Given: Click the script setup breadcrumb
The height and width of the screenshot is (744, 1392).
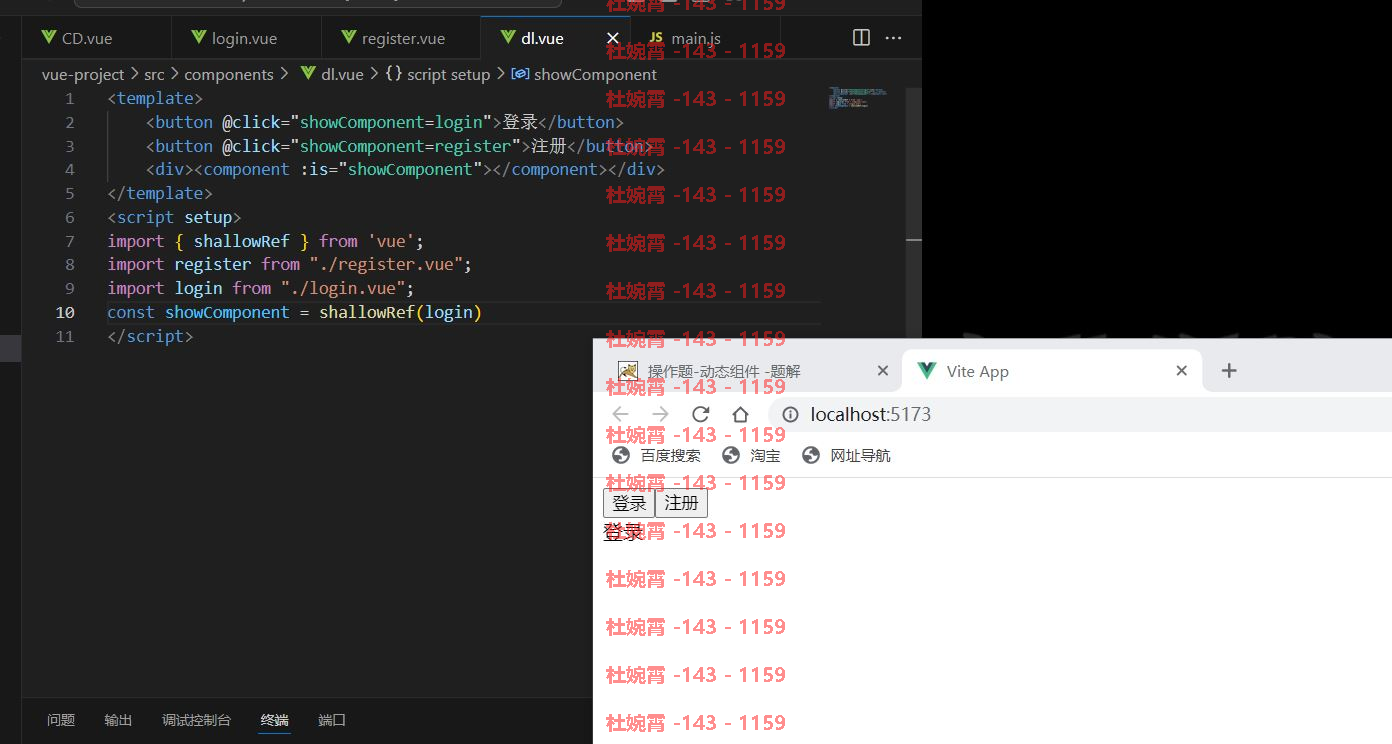Looking at the screenshot, I should point(448,74).
